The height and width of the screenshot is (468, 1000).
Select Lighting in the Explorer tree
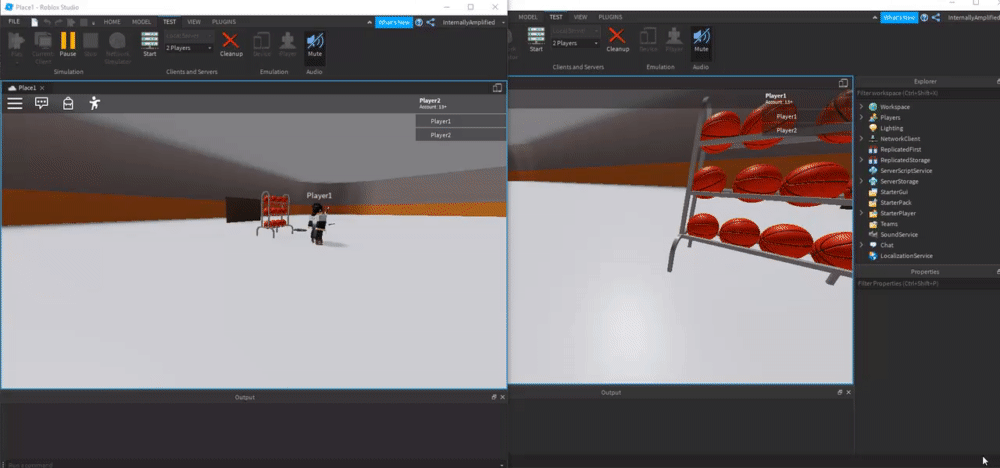(x=892, y=128)
